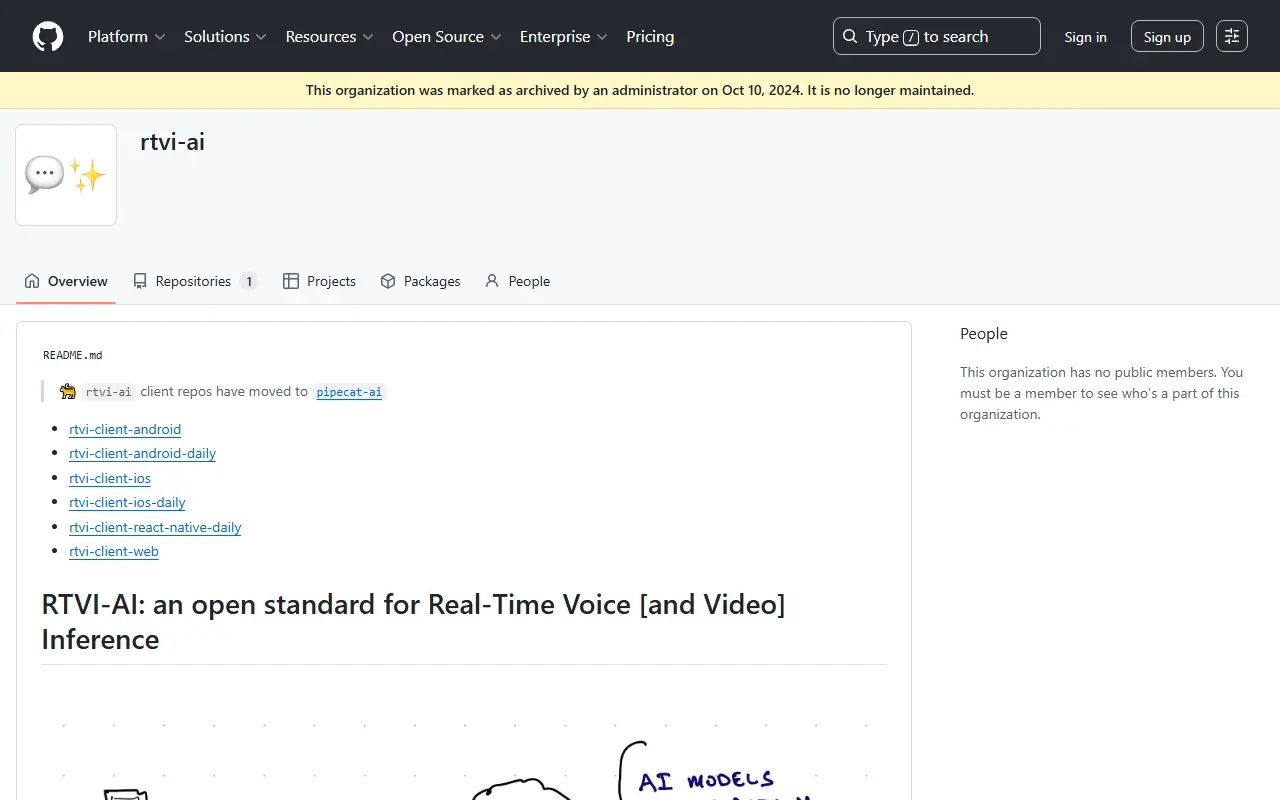Click the no public members message
1280x800 pixels.
(1102, 393)
